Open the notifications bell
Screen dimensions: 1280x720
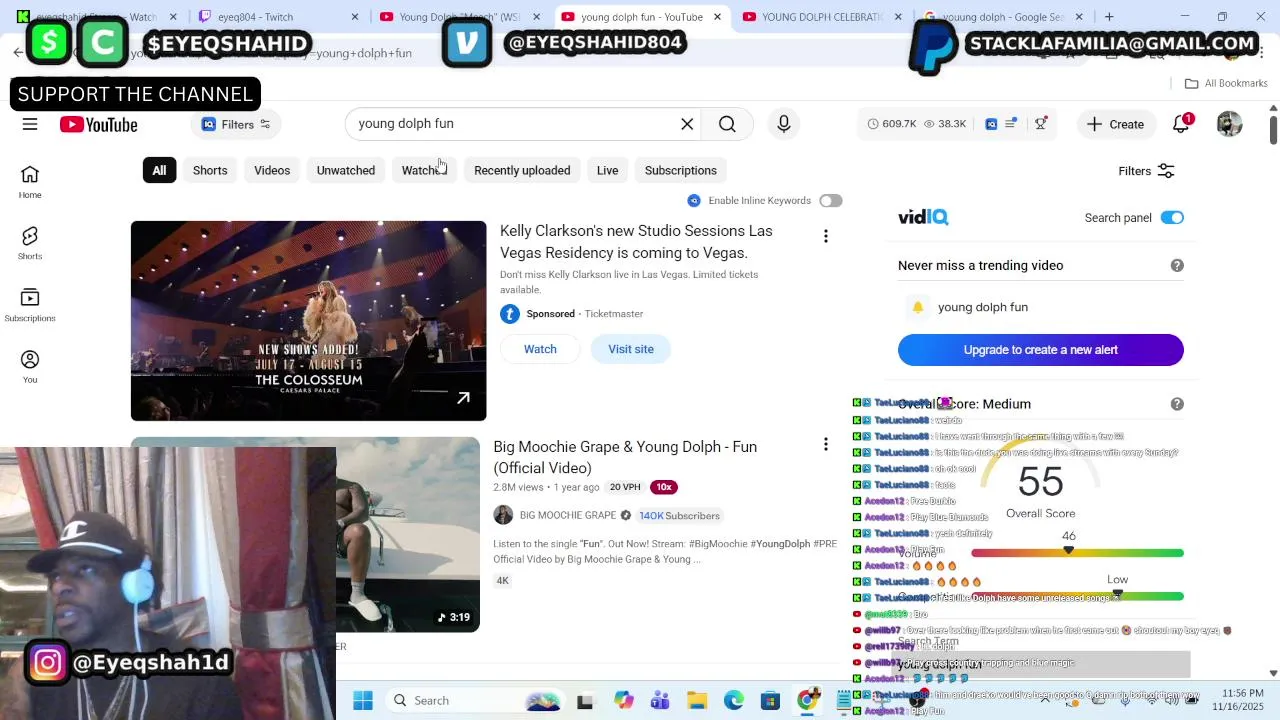pyautogui.click(x=1182, y=124)
